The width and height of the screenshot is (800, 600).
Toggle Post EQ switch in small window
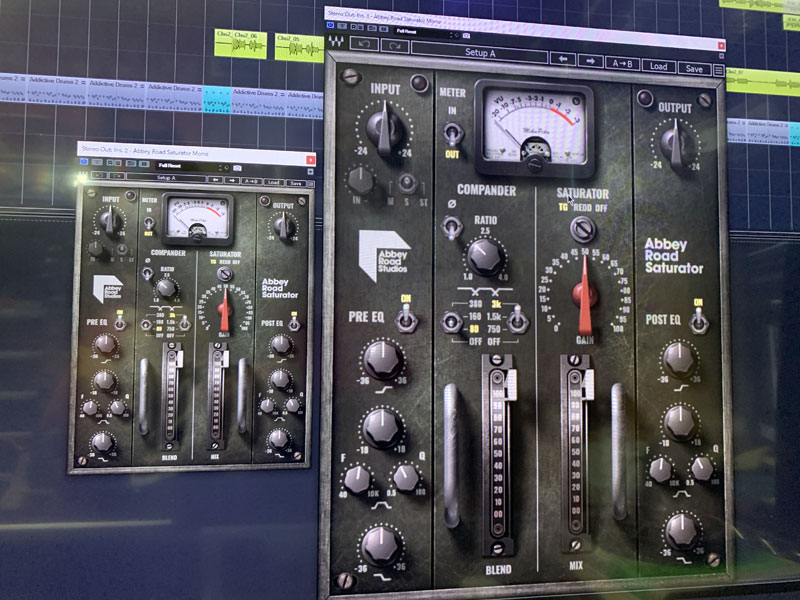click(294, 323)
